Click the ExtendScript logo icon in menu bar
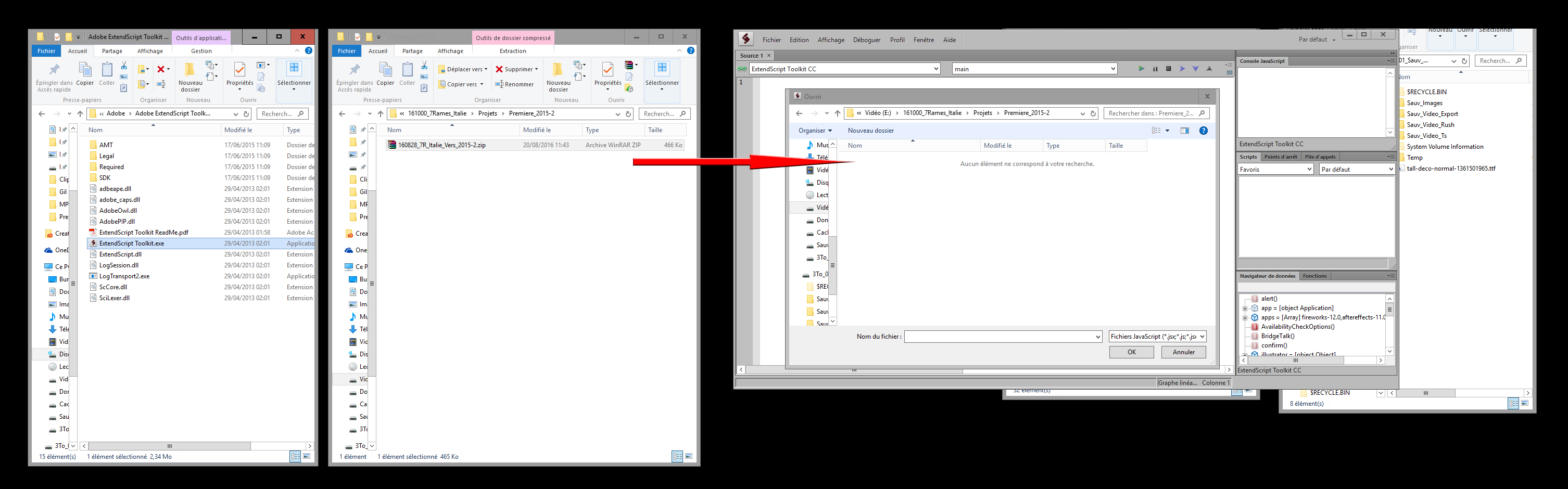 click(x=747, y=40)
